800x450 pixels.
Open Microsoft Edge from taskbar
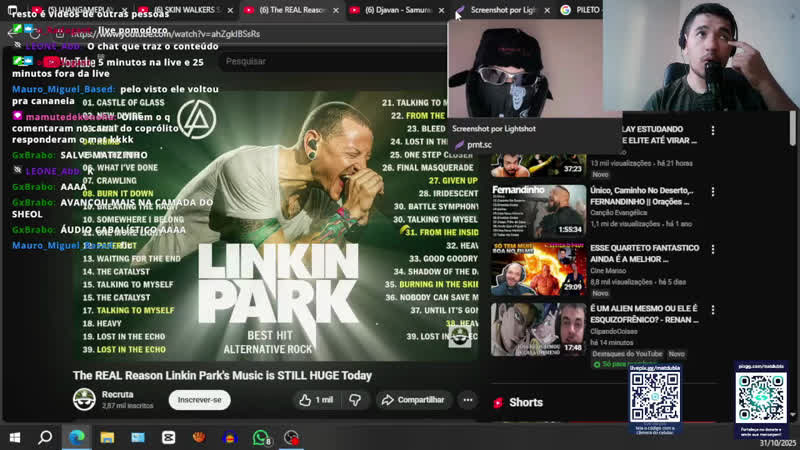coord(76,438)
